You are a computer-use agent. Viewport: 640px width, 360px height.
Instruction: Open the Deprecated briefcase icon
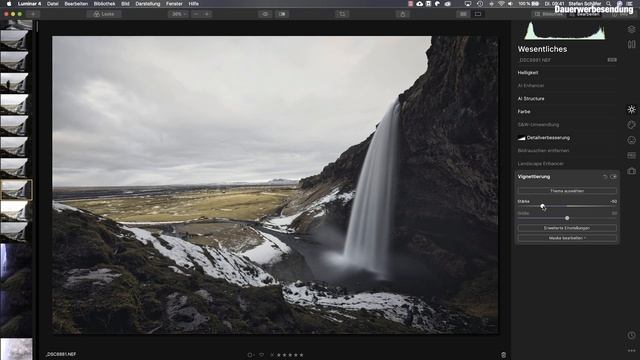(x=631, y=171)
